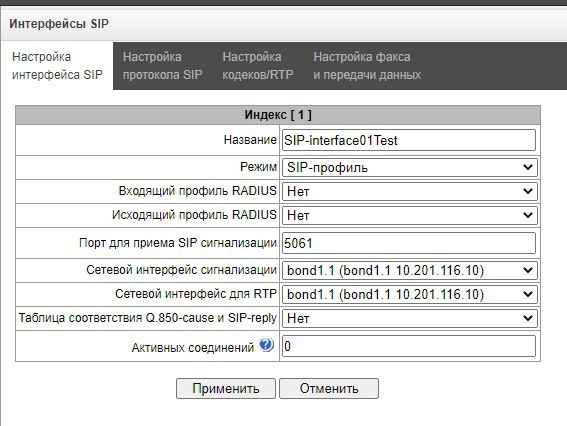The height and width of the screenshot is (426, 567).
Task: Click the SIP signaling port field 5061
Action: click(409, 243)
